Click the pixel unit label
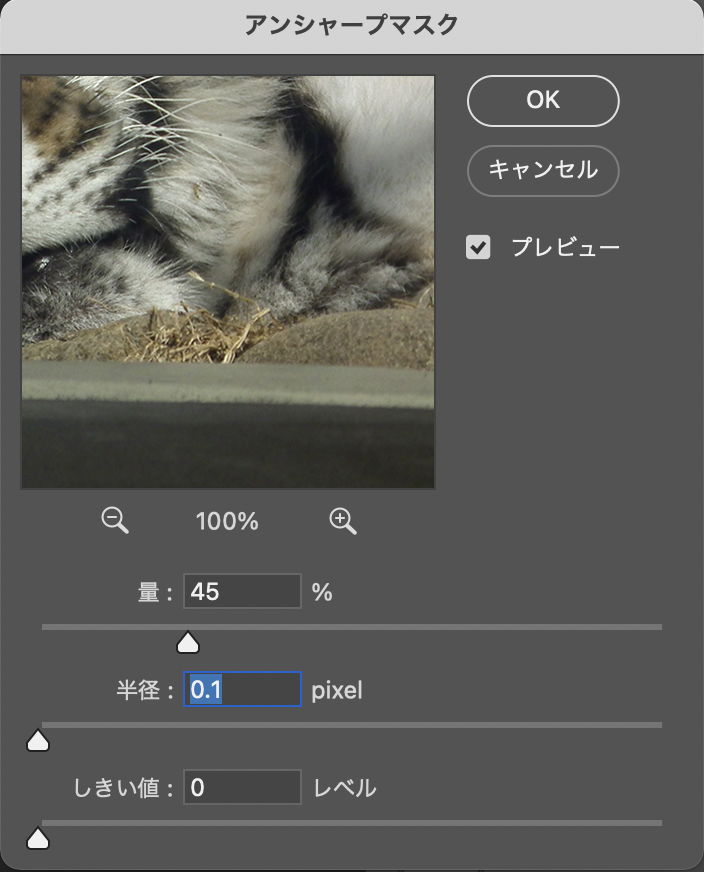Screen dimensions: 704x872 click(x=337, y=690)
